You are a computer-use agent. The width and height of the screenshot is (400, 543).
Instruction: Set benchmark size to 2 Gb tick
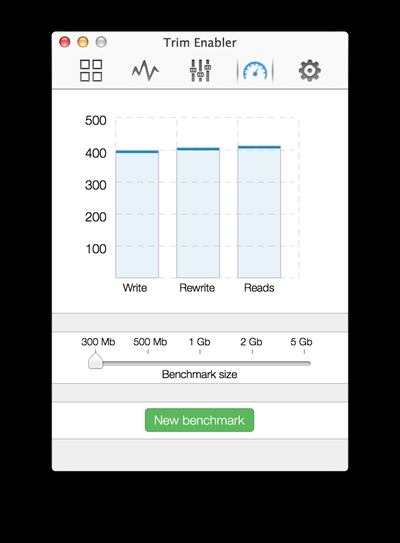pos(252,352)
